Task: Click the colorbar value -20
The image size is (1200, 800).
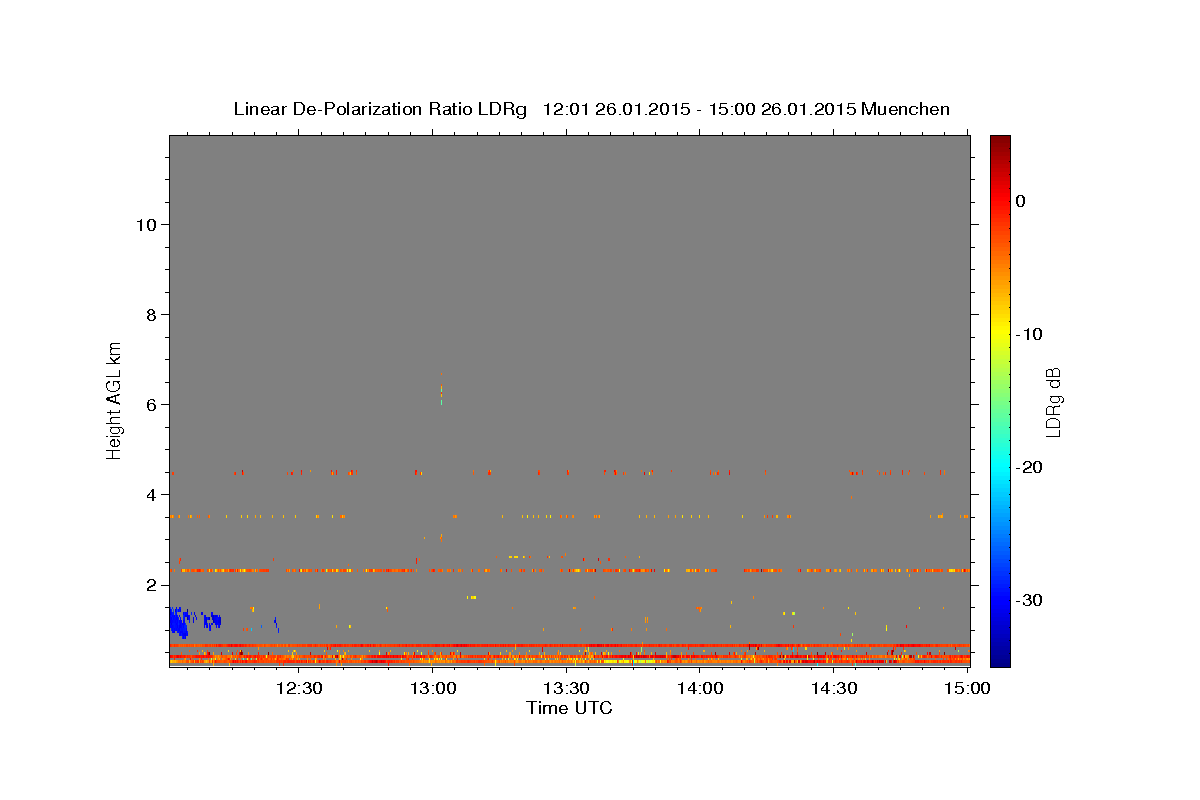Action: 1030,467
